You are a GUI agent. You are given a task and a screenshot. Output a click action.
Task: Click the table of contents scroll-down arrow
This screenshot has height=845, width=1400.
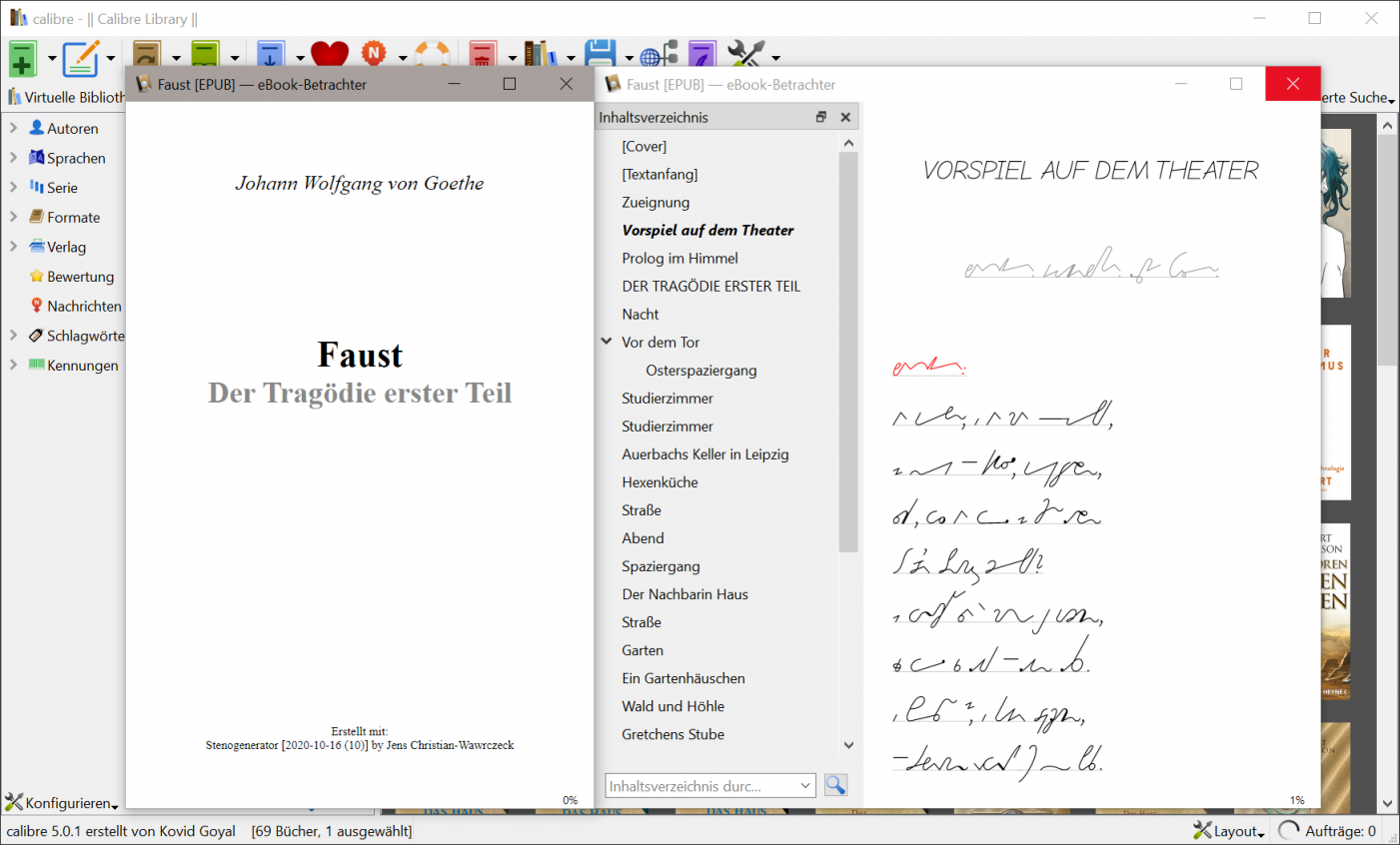848,744
